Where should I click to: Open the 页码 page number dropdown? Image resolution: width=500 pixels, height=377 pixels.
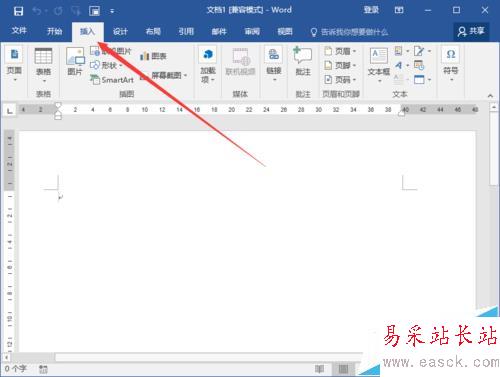tap(340, 80)
